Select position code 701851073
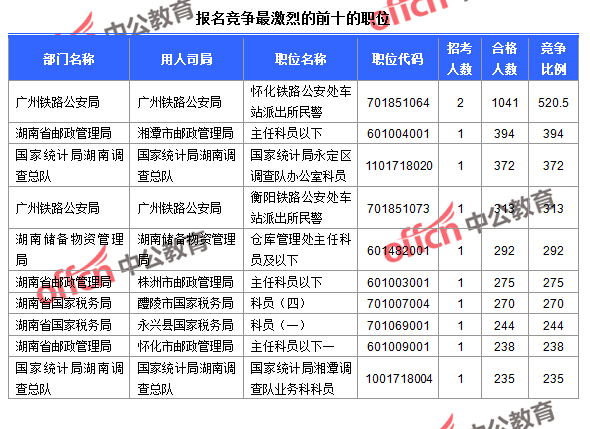590x429 pixels. click(398, 208)
